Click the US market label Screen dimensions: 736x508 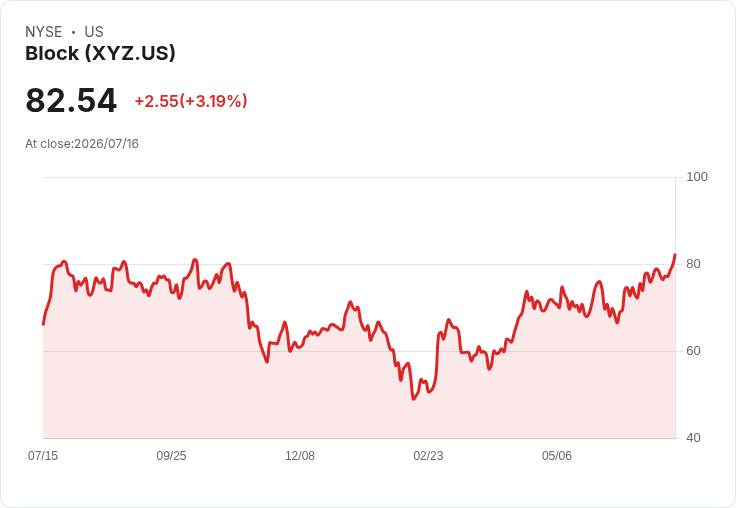pyautogui.click(x=94, y=32)
